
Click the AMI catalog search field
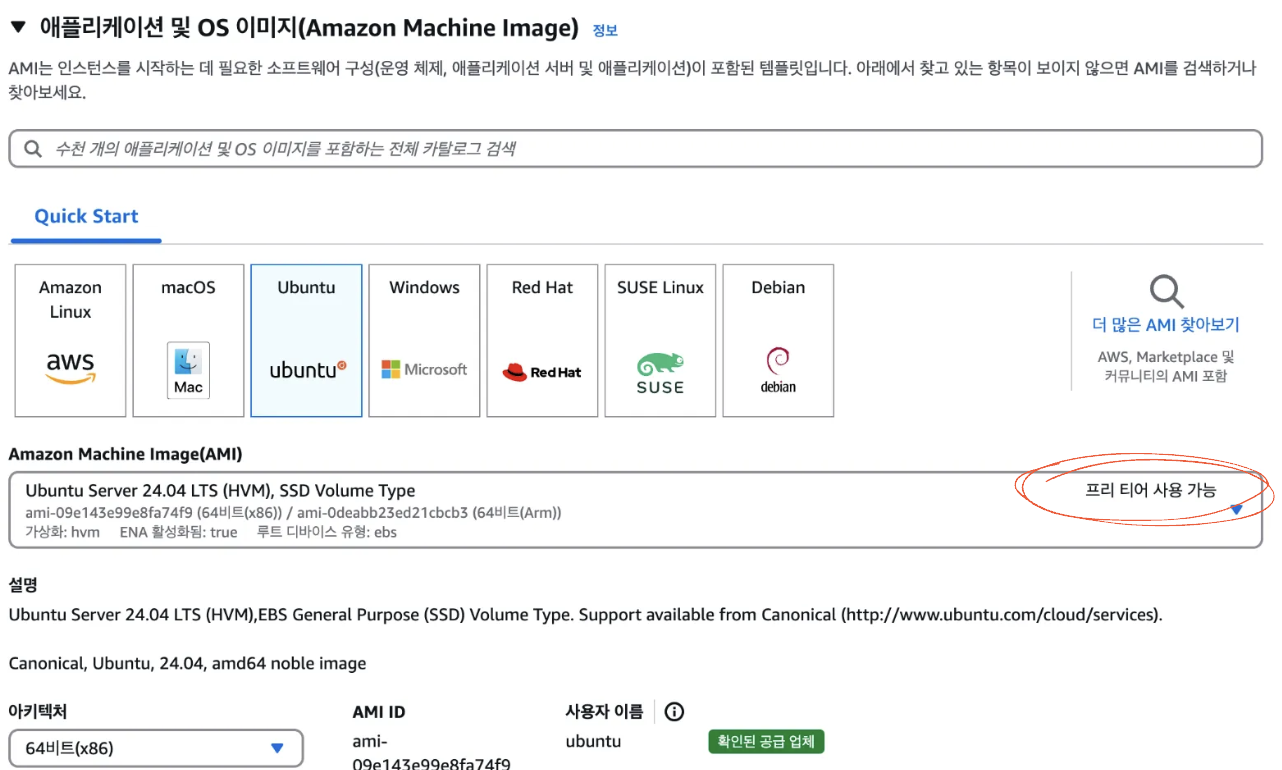click(636, 148)
